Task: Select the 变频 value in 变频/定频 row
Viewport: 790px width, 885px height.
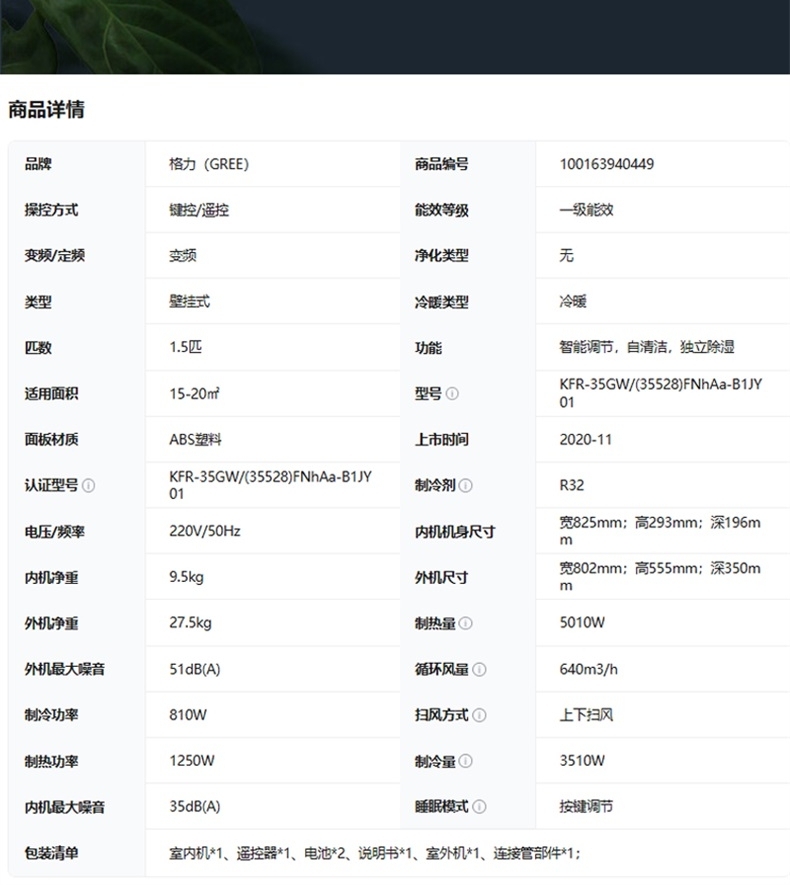Action: tap(183, 256)
